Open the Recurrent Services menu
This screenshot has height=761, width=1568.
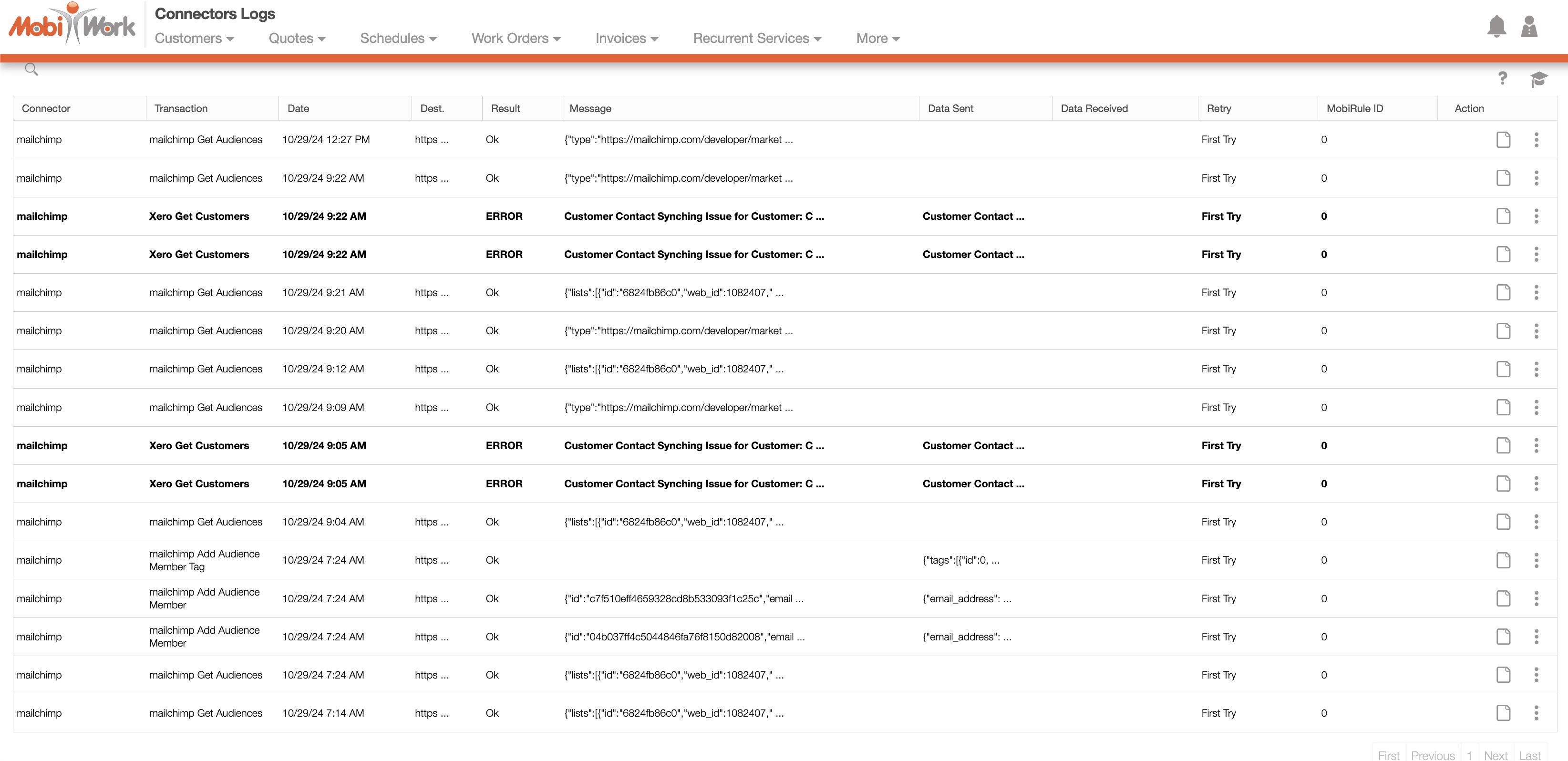coord(757,38)
